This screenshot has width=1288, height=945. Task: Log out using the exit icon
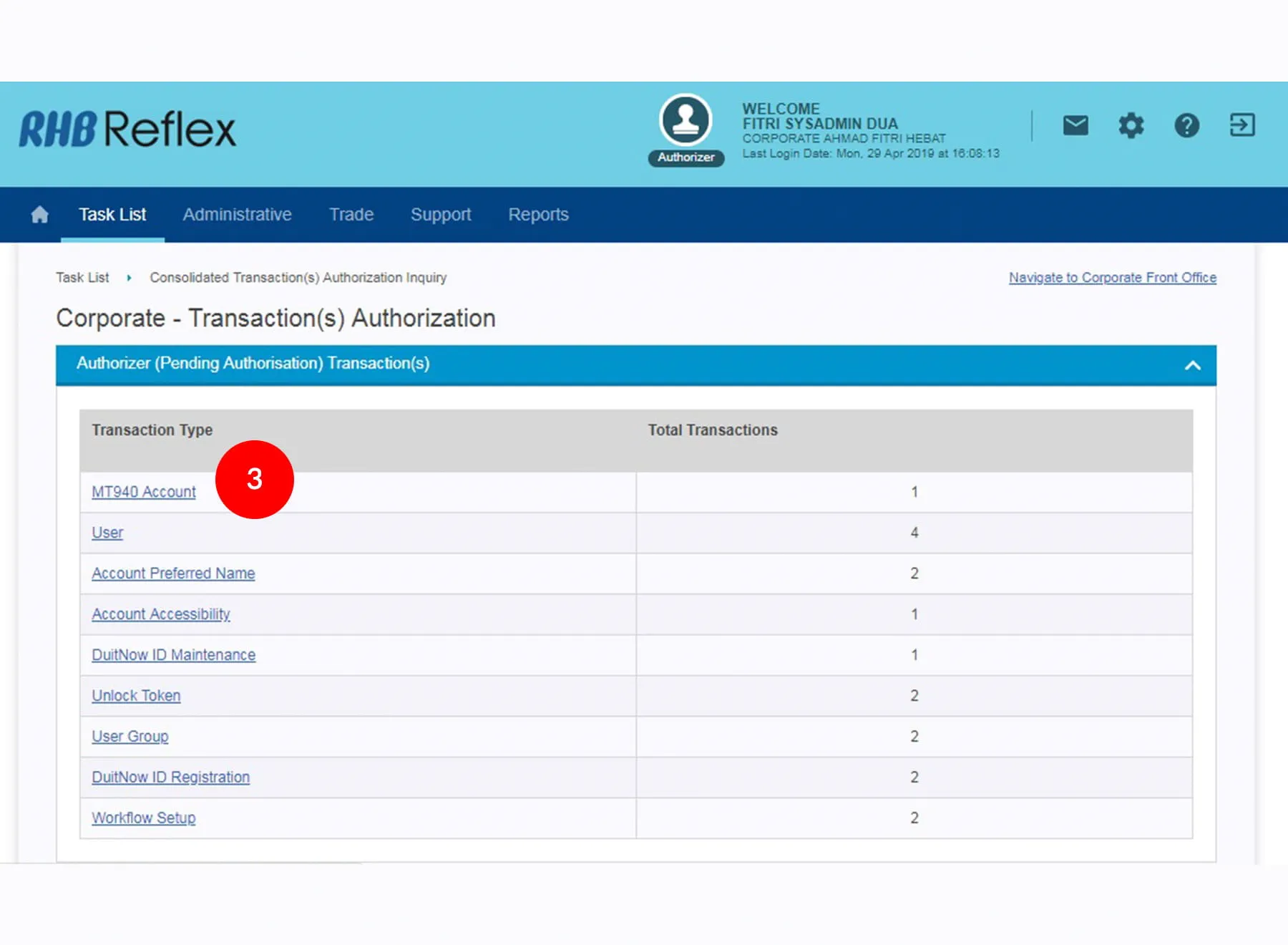tap(1242, 125)
